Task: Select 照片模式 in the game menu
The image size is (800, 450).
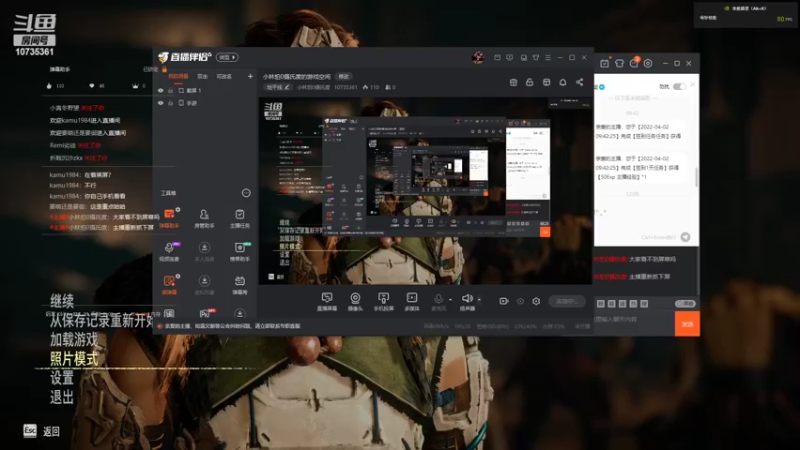Action: pos(74,359)
